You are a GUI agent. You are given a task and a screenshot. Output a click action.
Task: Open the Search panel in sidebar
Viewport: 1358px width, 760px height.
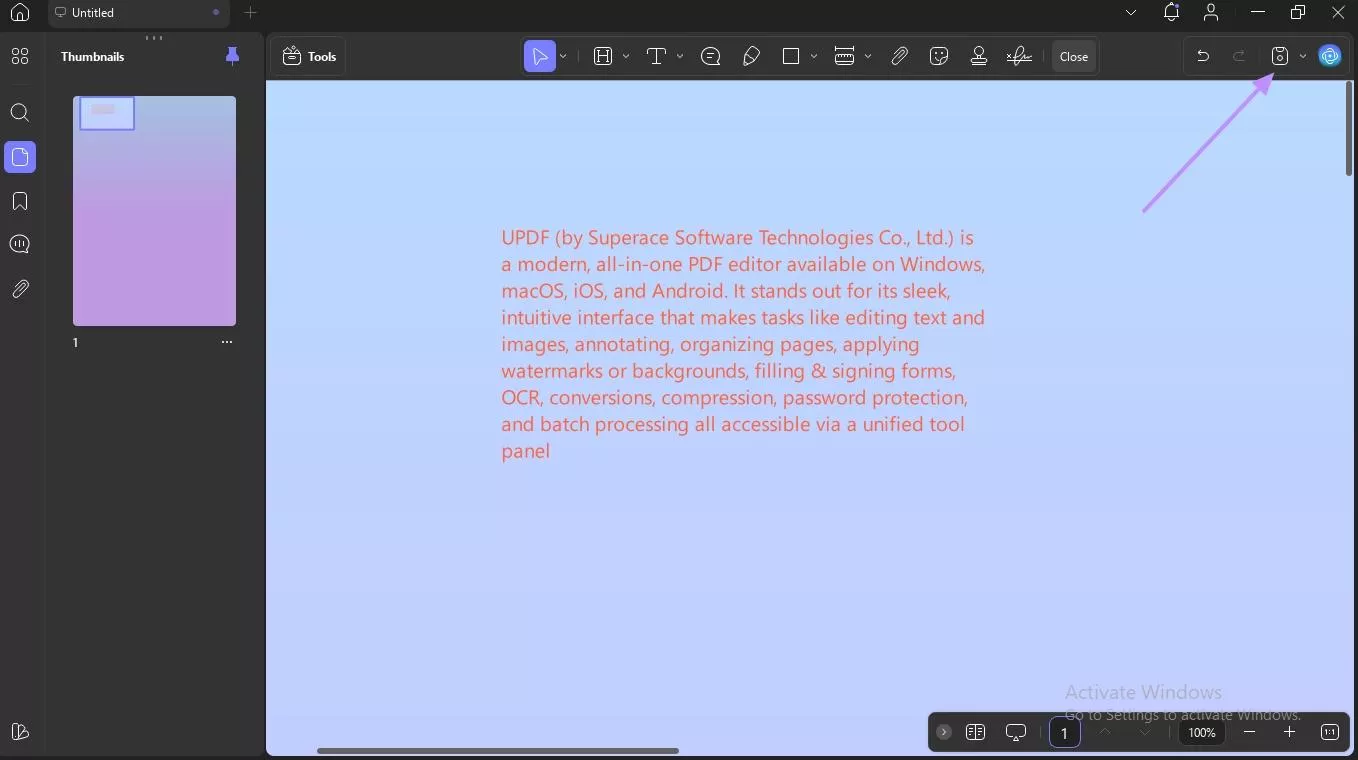click(x=20, y=113)
